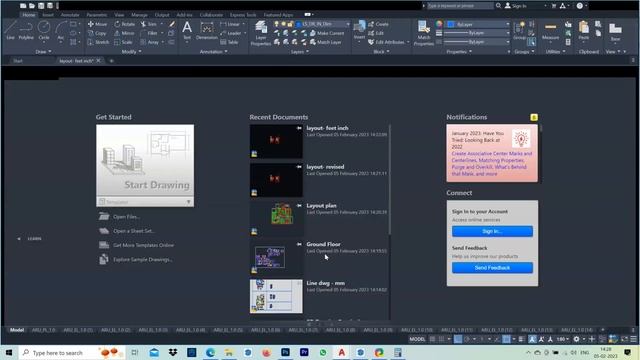Select the Arc tool
The image size is (640, 360).
61,31
